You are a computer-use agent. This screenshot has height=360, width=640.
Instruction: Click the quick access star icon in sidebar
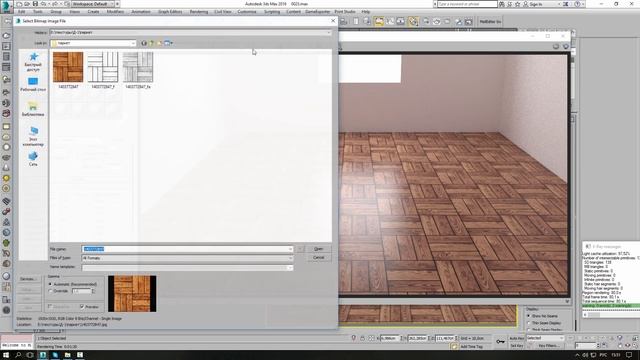(33, 57)
